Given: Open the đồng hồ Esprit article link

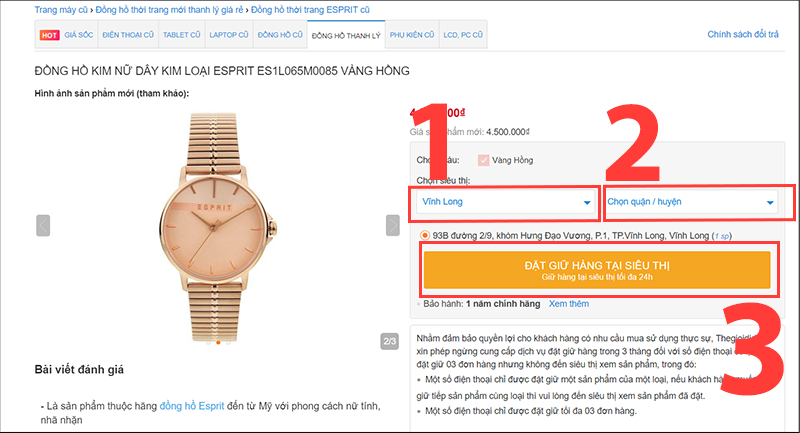Looking at the screenshot, I should [192, 406].
